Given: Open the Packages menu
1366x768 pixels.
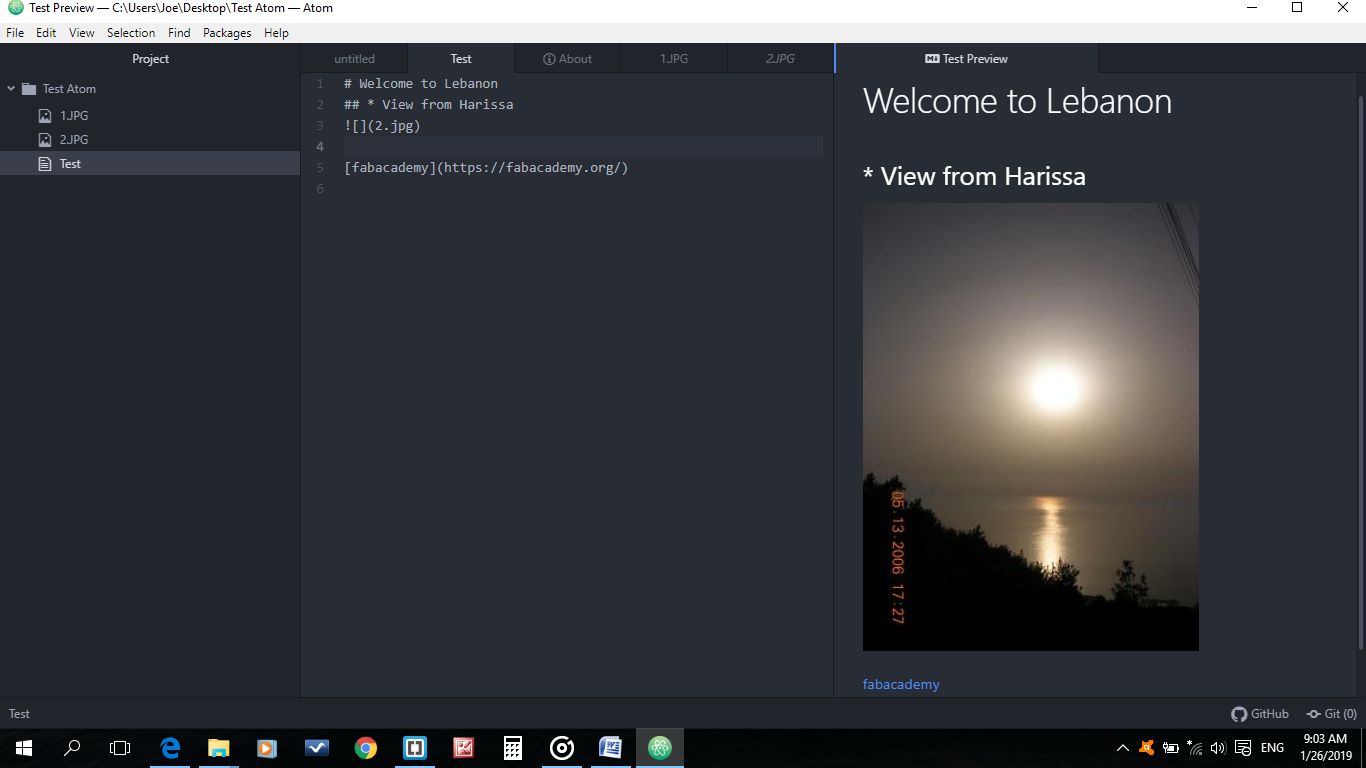Looking at the screenshot, I should pyautogui.click(x=227, y=33).
